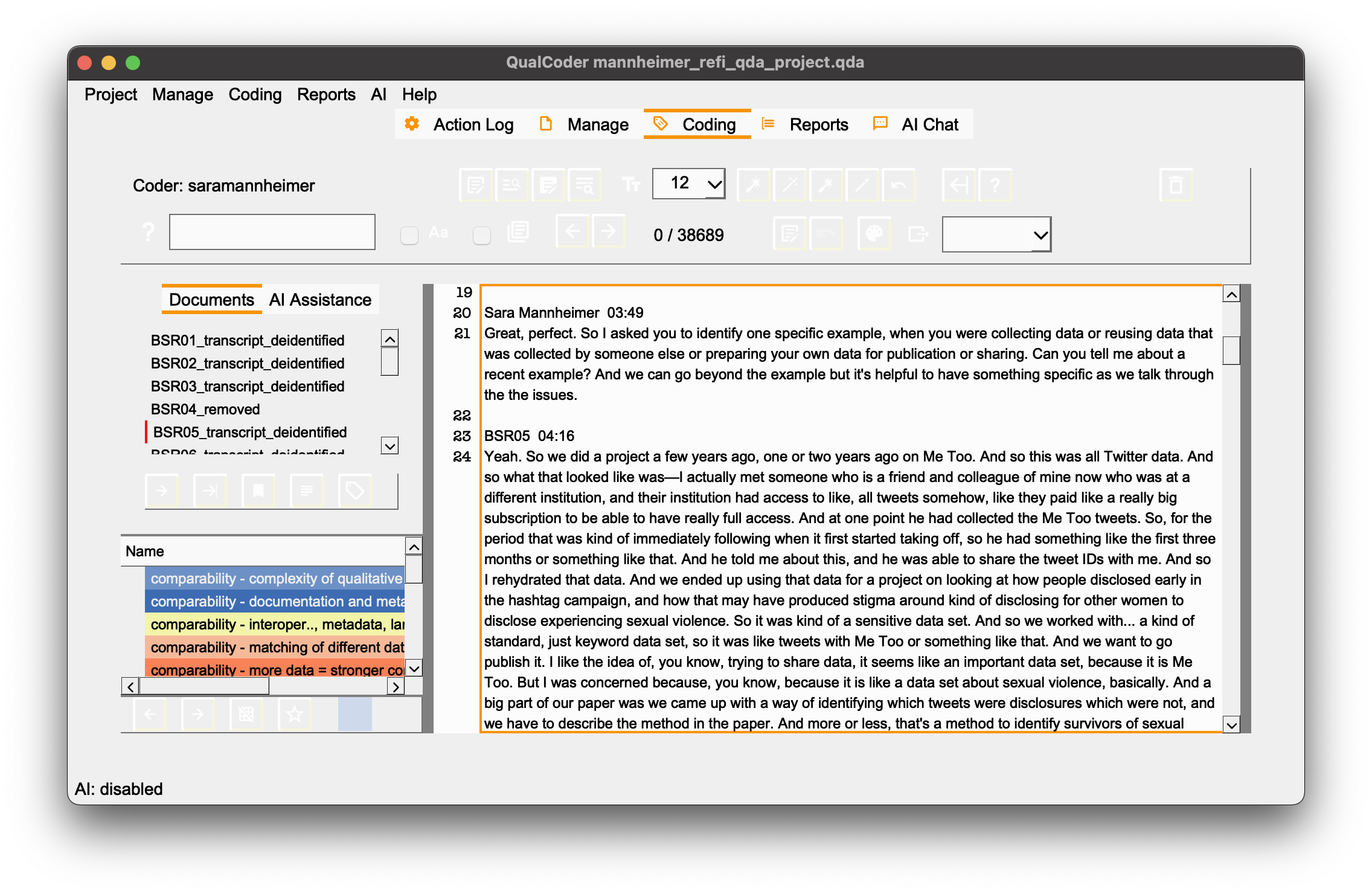The height and width of the screenshot is (894, 1372).
Task: Mark code as important via star icon
Action: (294, 713)
